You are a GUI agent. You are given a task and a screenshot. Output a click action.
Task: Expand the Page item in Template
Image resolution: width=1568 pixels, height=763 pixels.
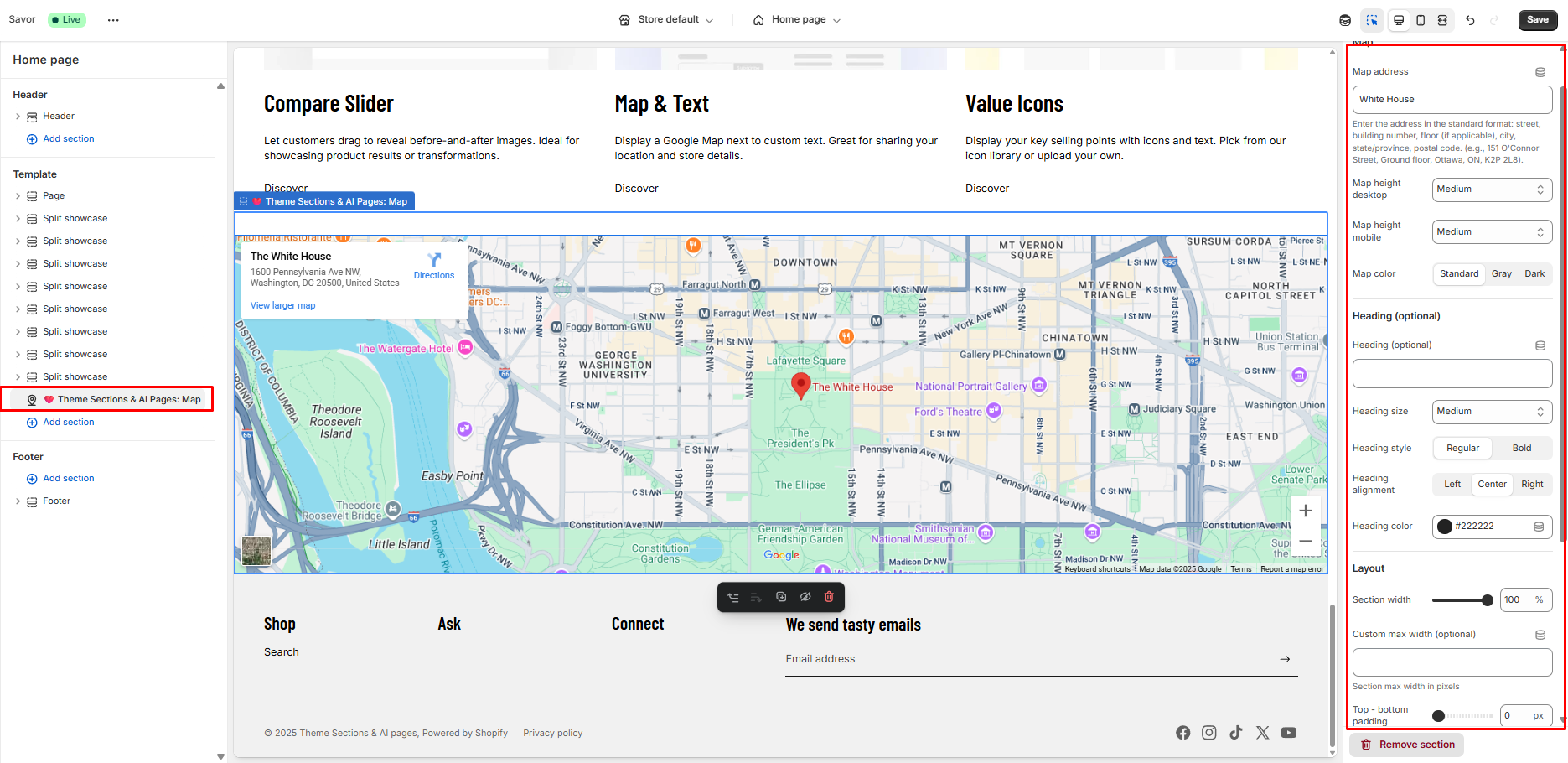click(18, 196)
